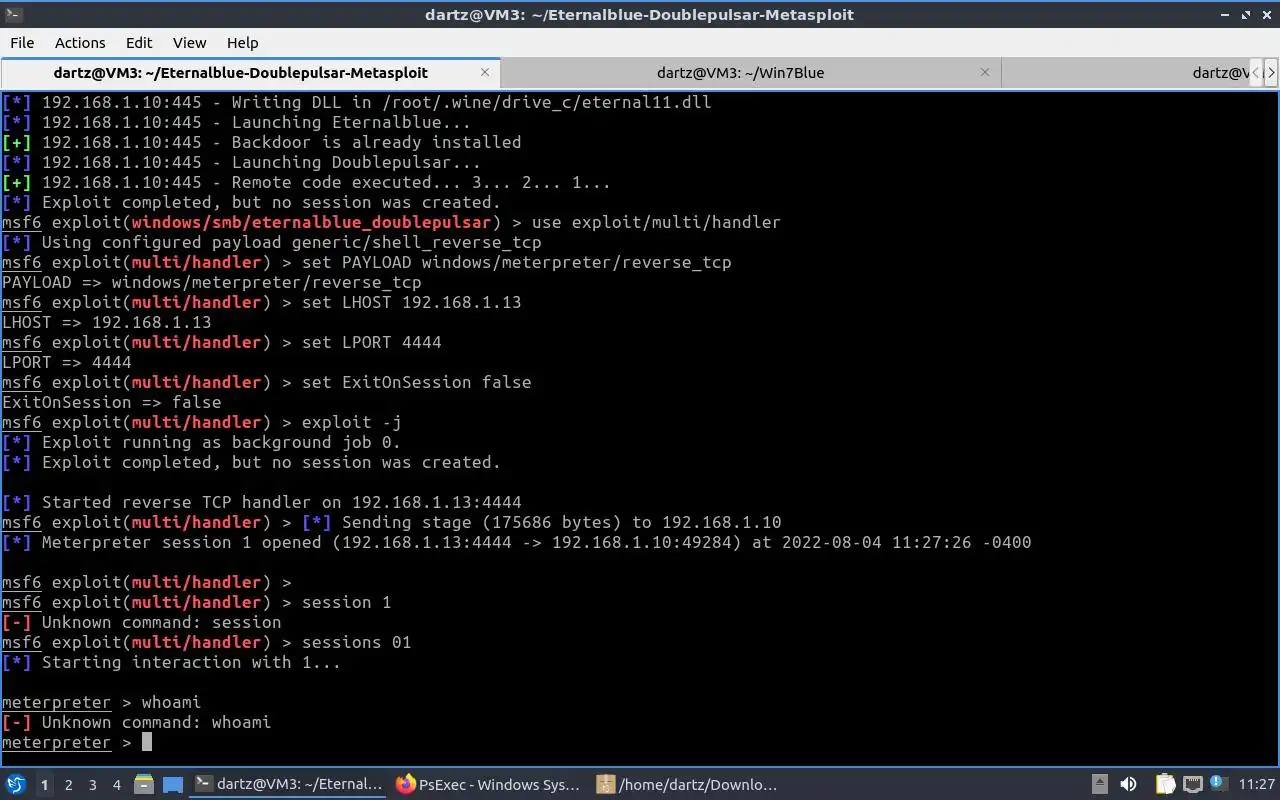Click 'use exploit/multi/handler' command
The width and height of the screenshot is (1280, 800).
[x=656, y=222]
